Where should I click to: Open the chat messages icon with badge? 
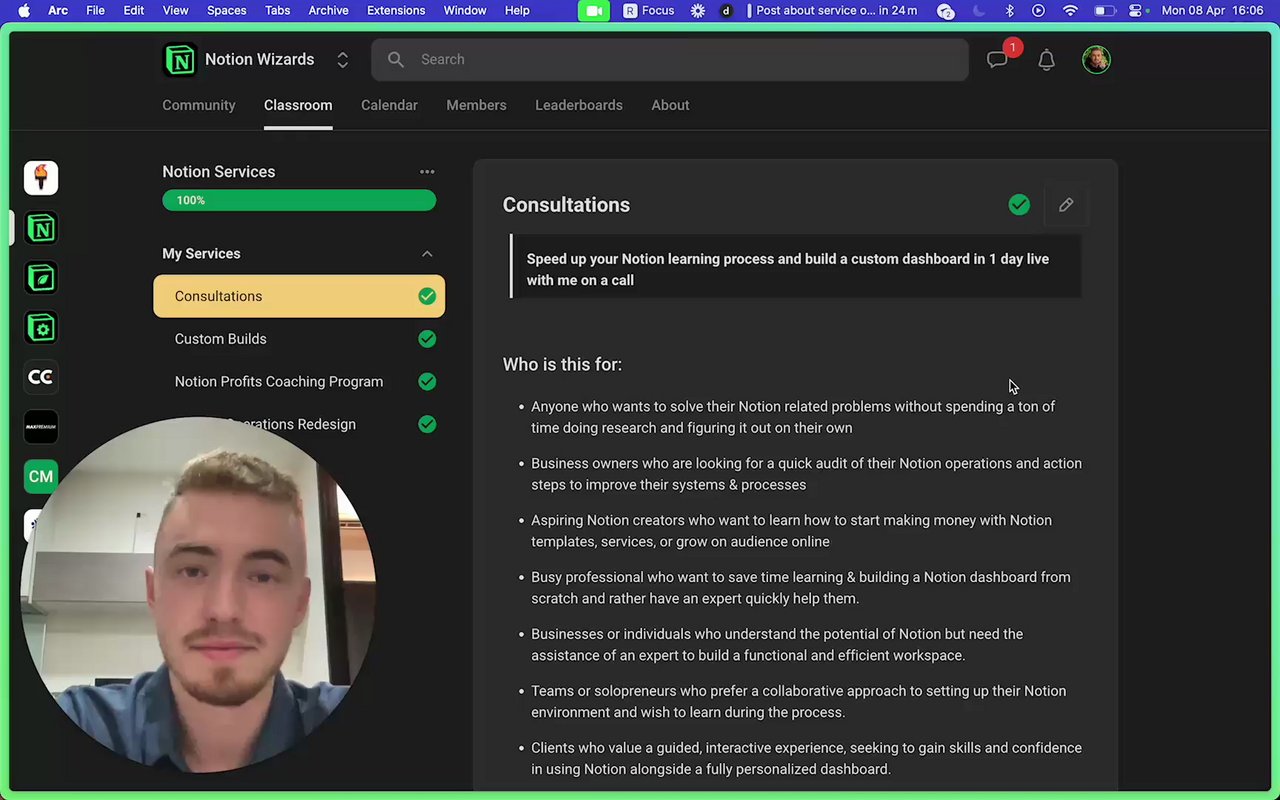pyautogui.click(x=997, y=60)
